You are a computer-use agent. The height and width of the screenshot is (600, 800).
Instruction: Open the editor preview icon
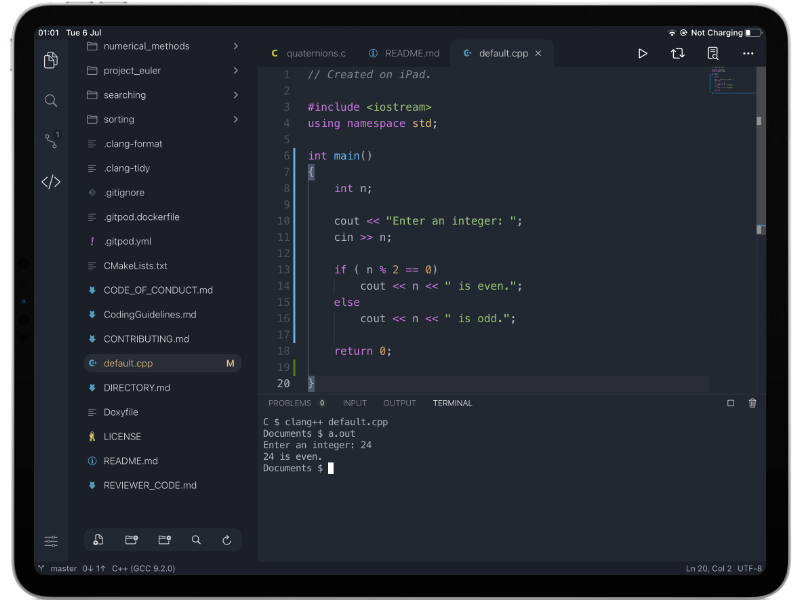712,53
